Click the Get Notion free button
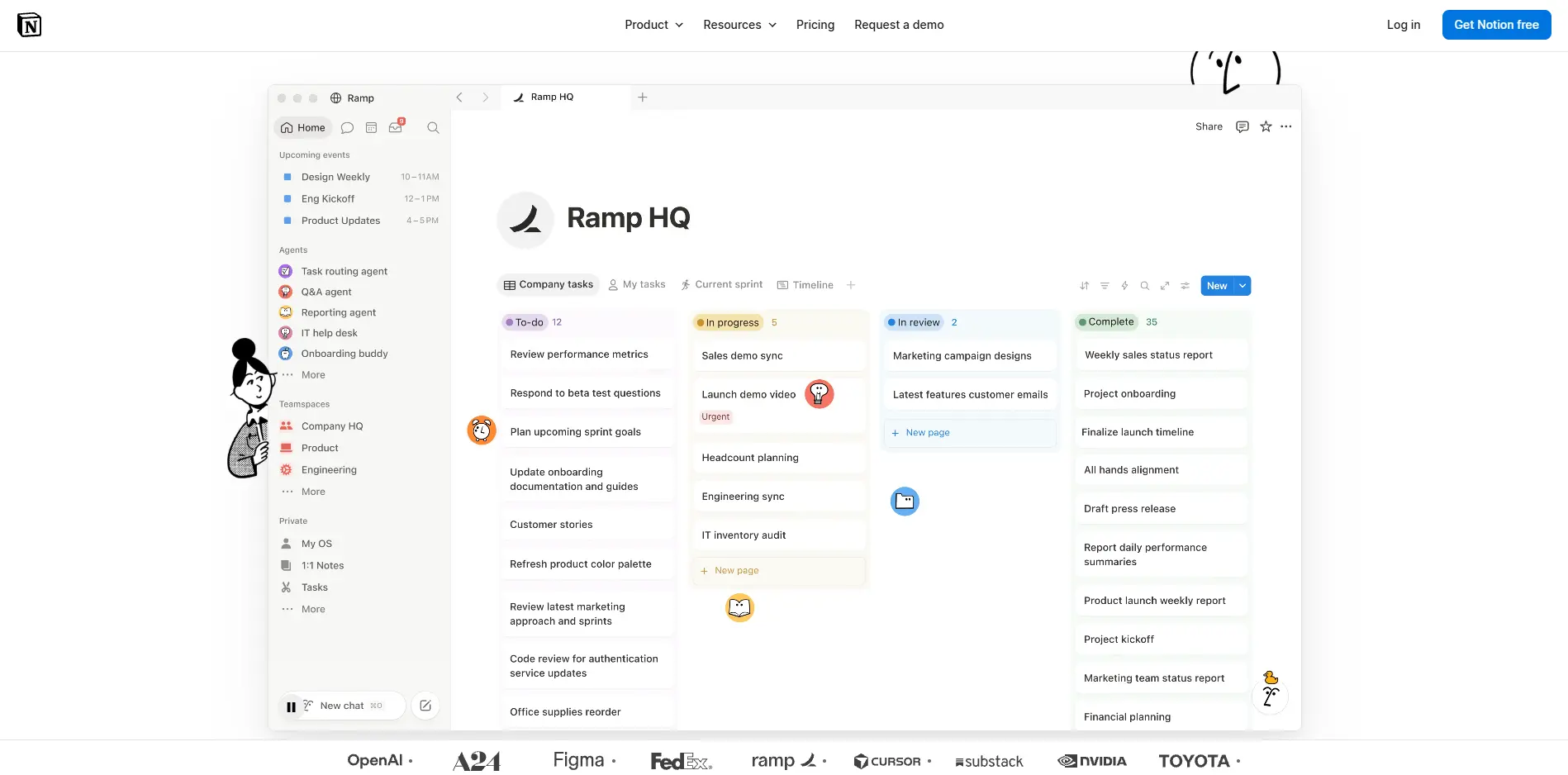Image resolution: width=1568 pixels, height=775 pixels. 1496,25
